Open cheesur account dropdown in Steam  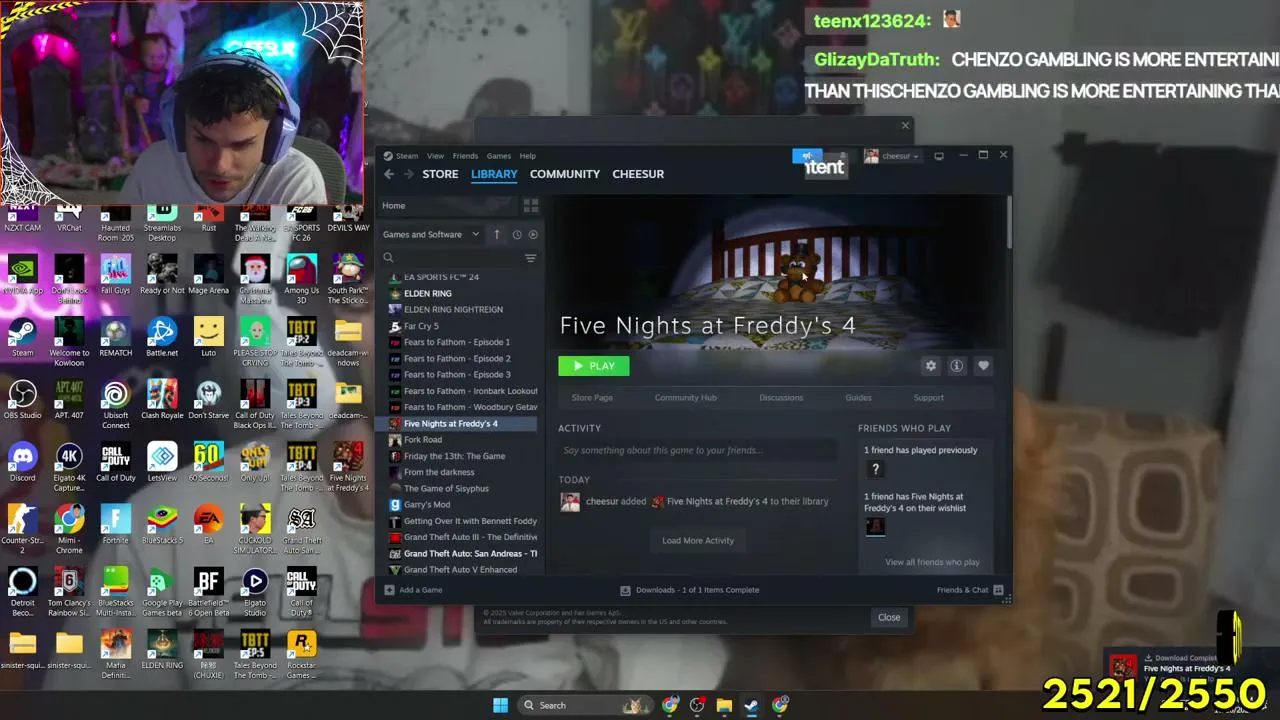[x=892, y=156]
